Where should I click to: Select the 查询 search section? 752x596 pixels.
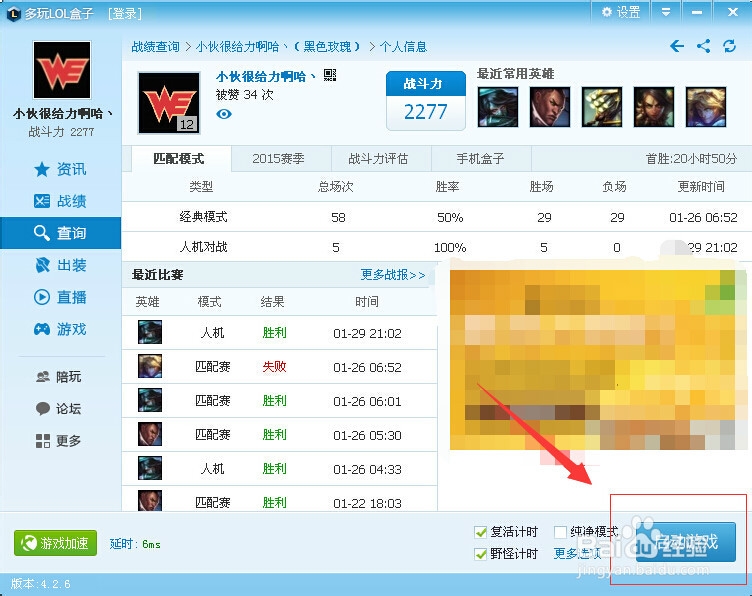coord(60,233)
